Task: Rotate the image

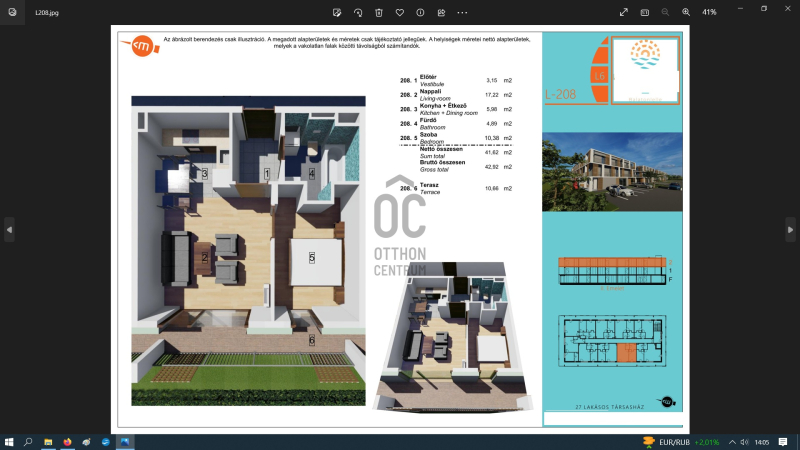Action: [359, 12]
